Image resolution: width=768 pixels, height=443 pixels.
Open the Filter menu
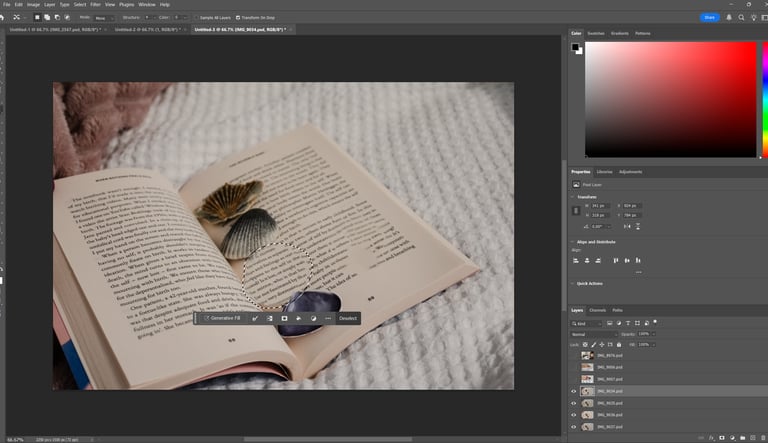pos(95,4)
